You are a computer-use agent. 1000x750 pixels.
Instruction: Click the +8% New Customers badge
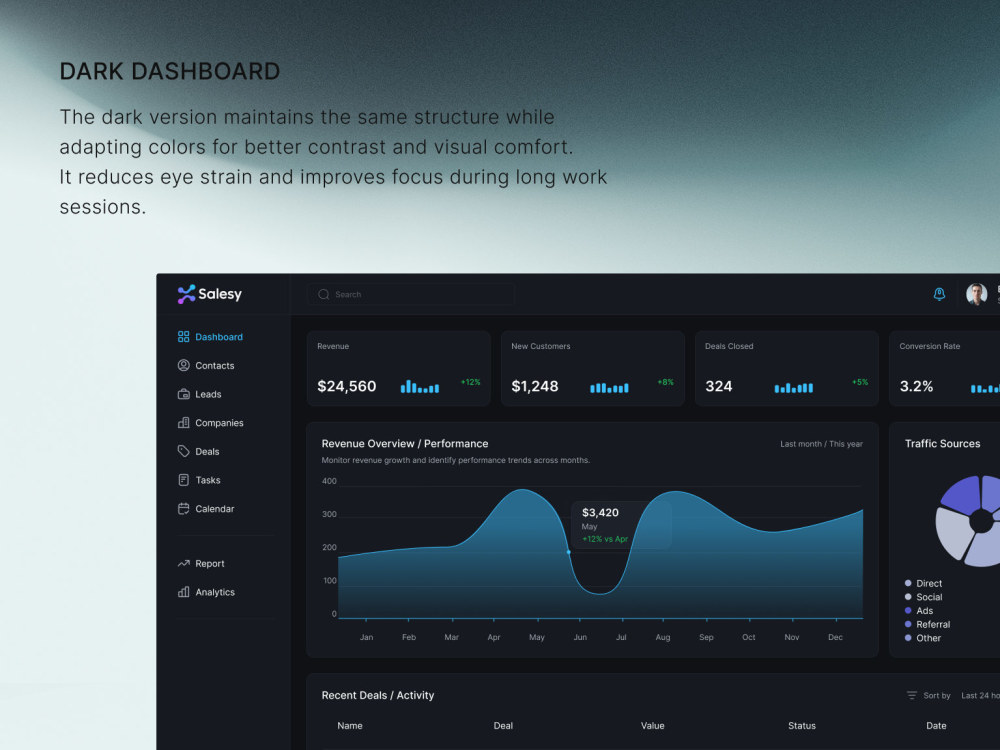(665, 382)
